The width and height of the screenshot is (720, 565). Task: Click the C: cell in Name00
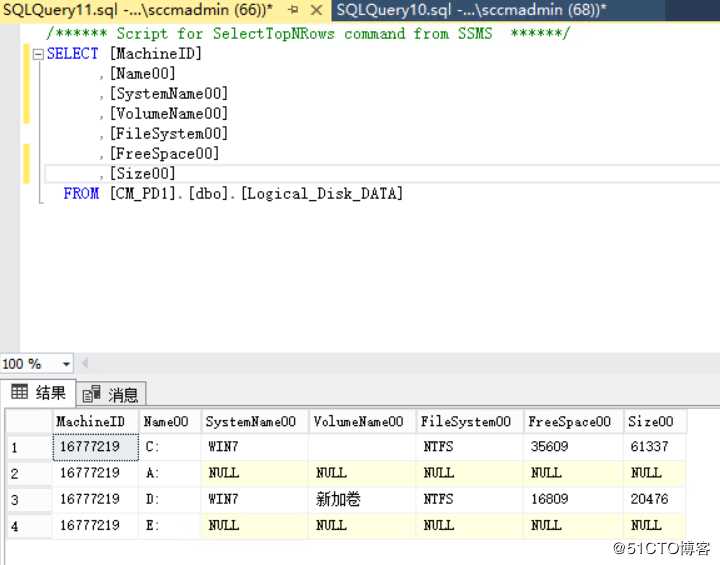[170, 447]
